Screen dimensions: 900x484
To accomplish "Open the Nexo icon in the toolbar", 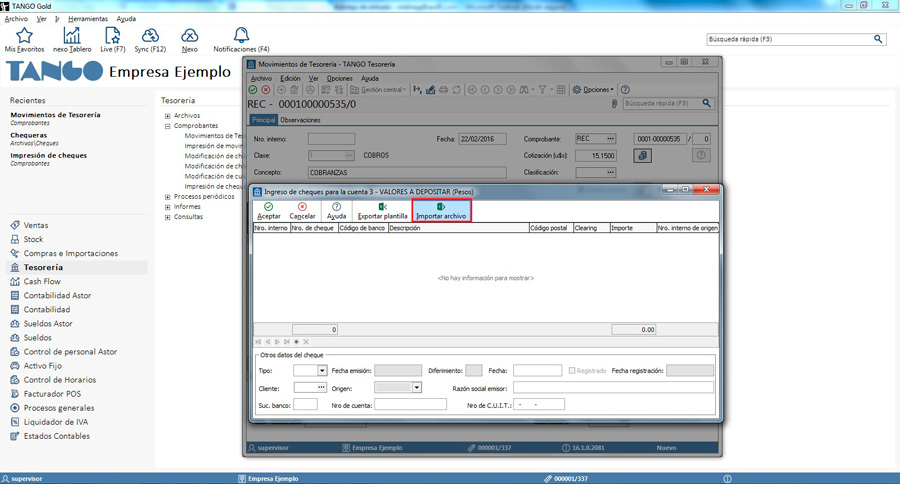I will 189,40.
